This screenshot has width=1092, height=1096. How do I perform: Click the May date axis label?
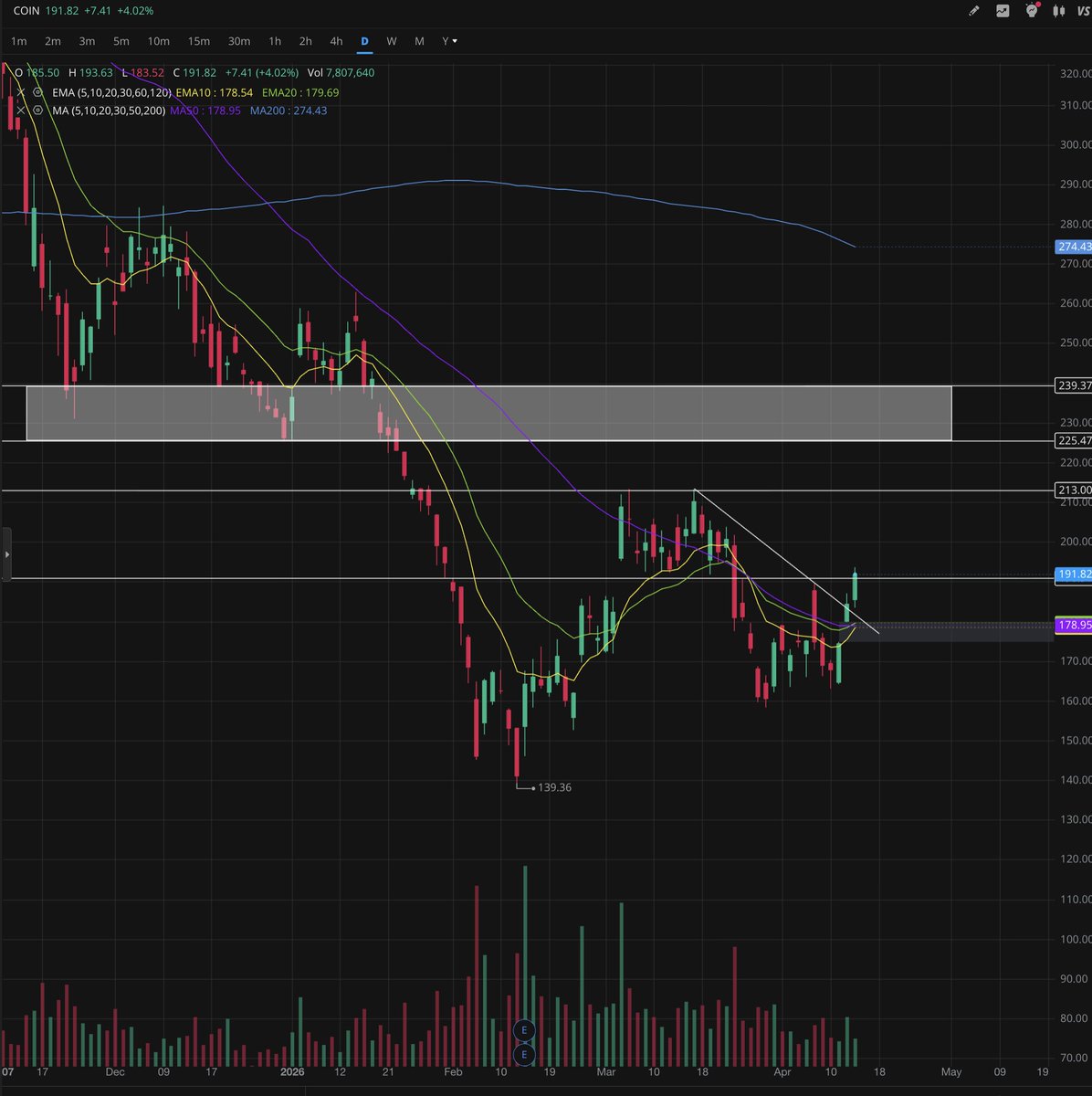tap(951, 1072)
